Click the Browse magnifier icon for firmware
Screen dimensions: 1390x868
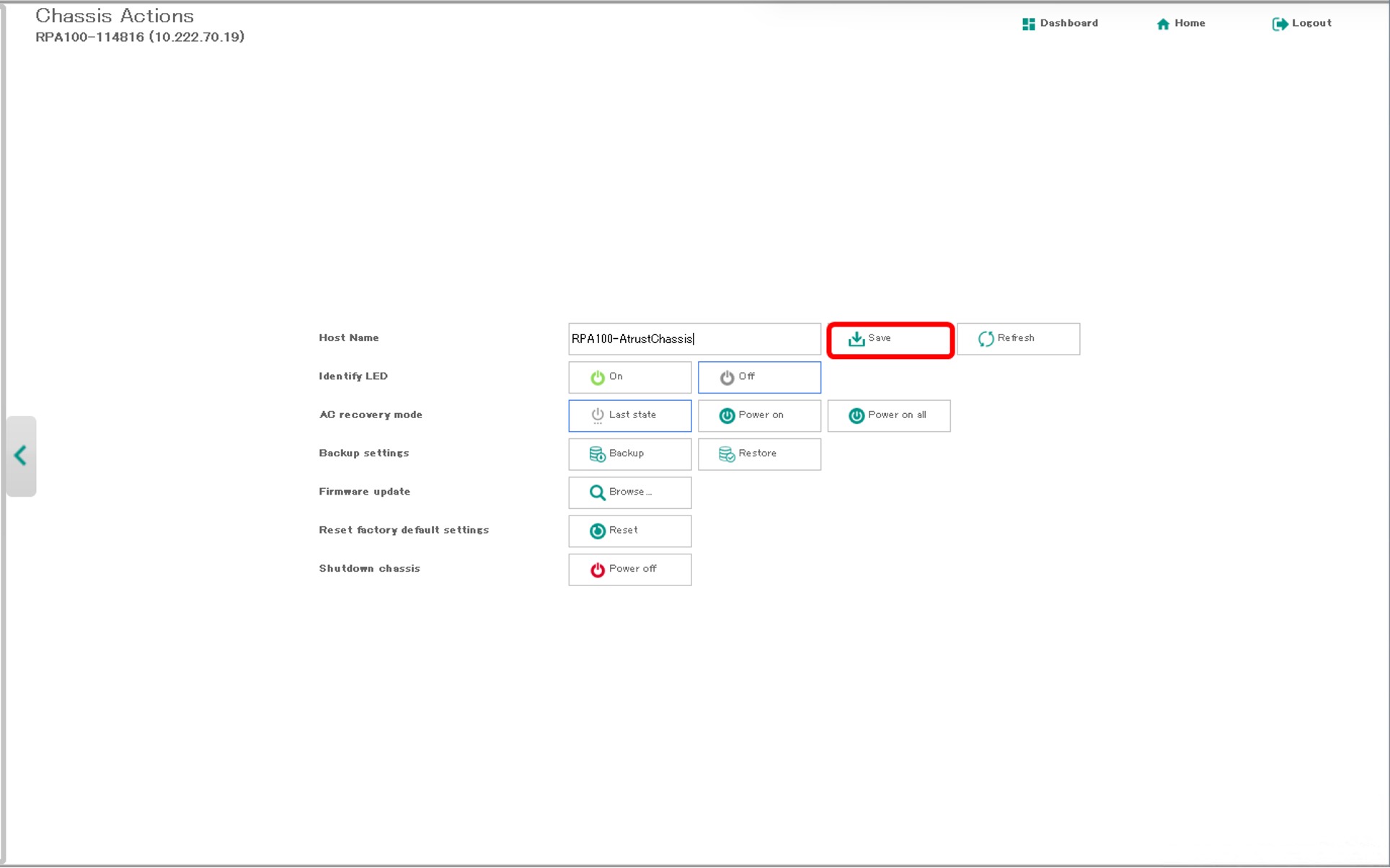pos(597,492)
